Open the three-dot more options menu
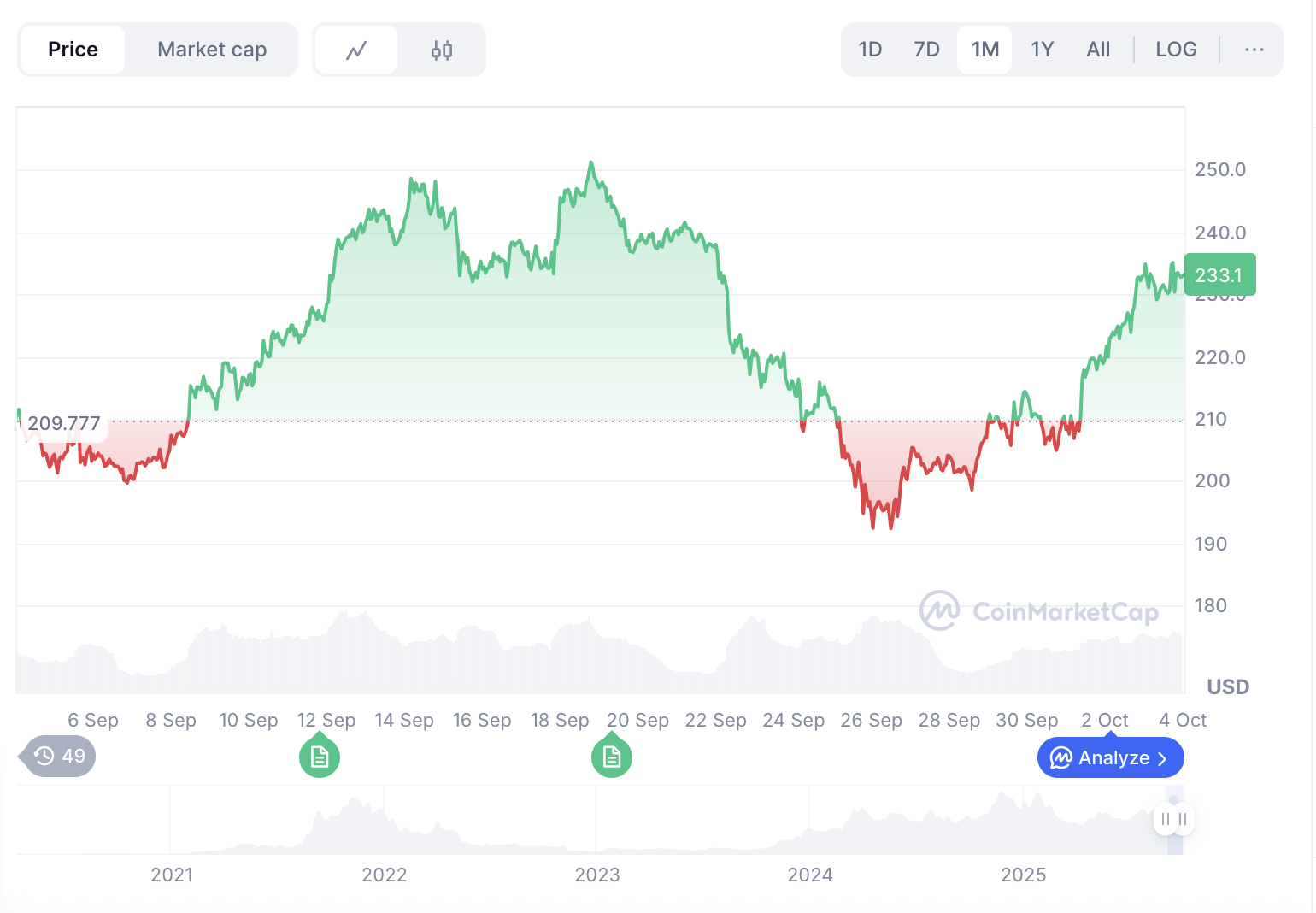Image resolution: width=1316 pixels, height=913 pixels. pos(1254,50)
